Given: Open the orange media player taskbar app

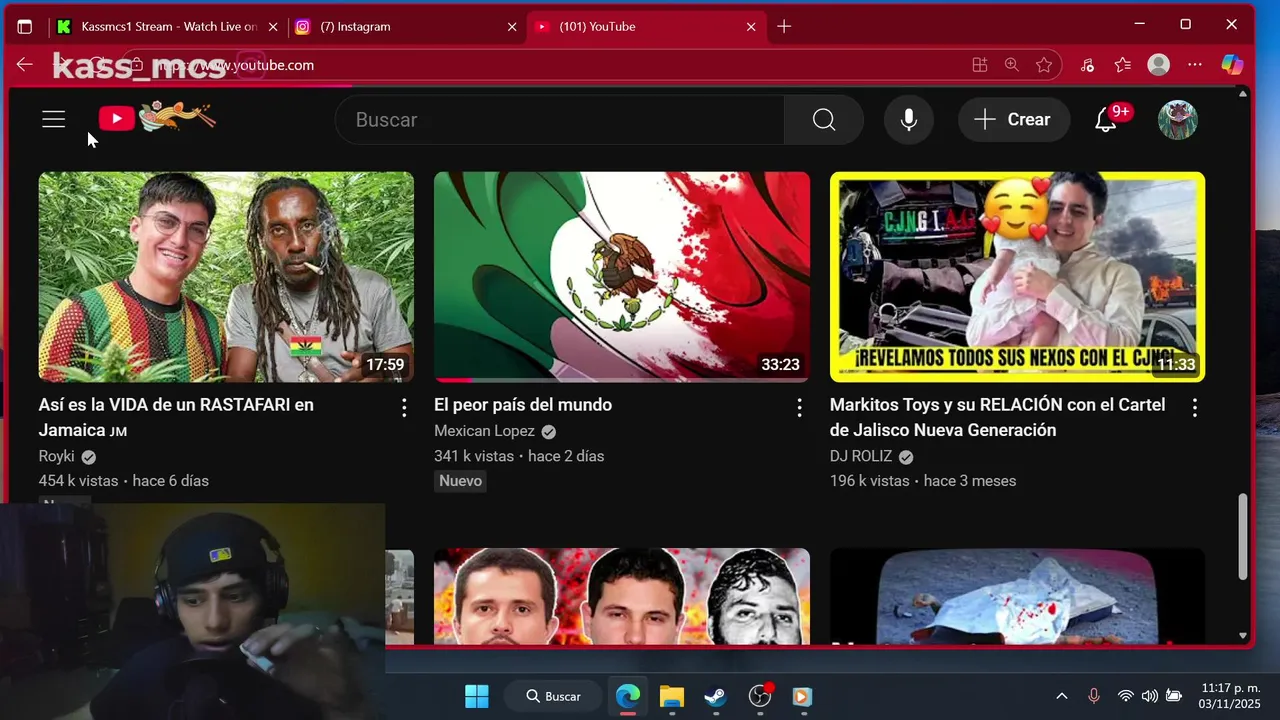Looking at the screenshot, I should click(x=802, y=696).
